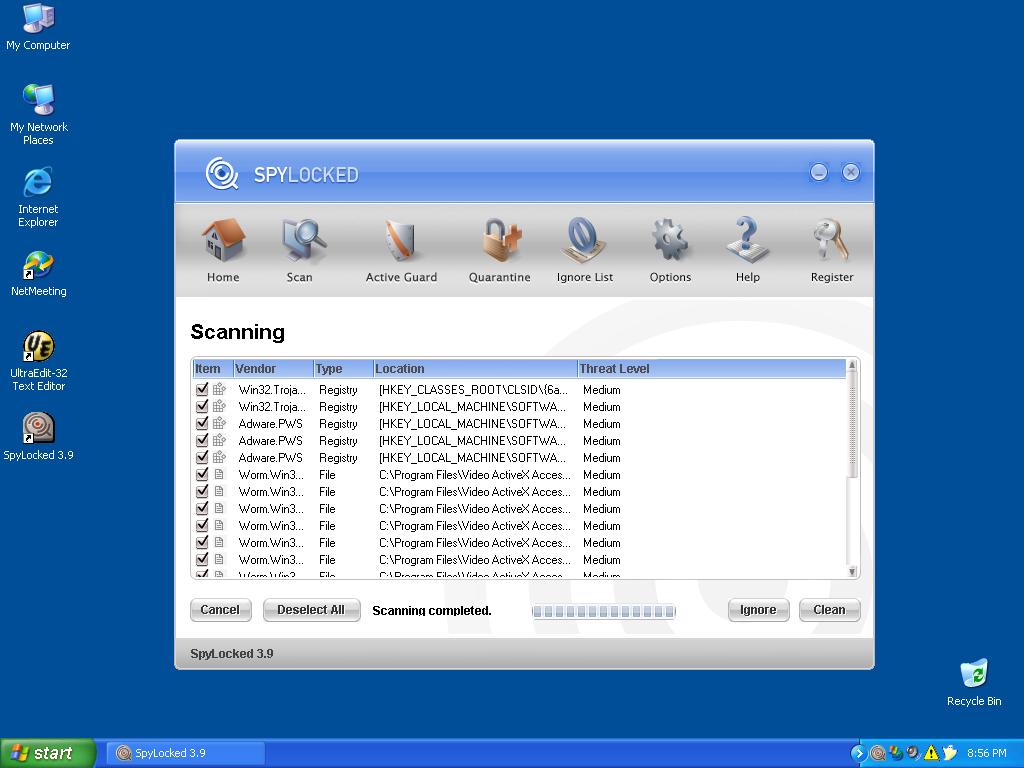Click scroll down arrow in results list

(852, 571)
